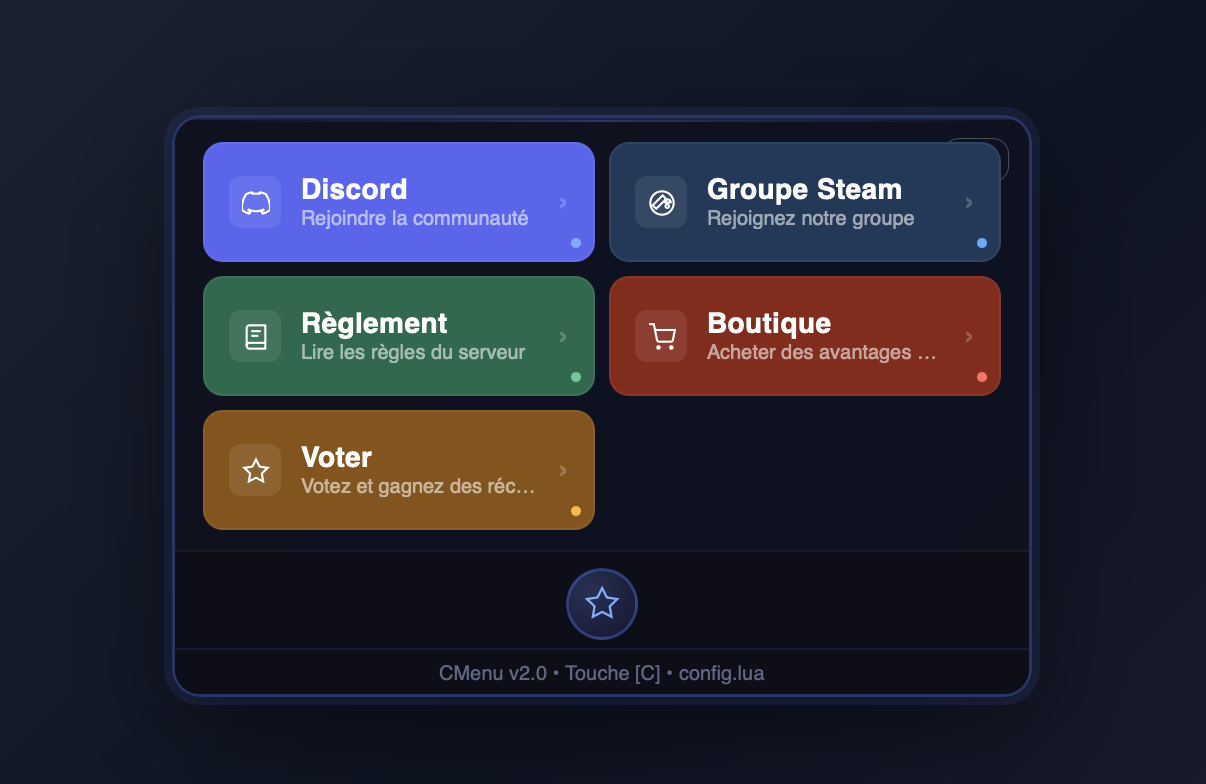Image resolution: width=1206 pixels, height=784 pixels.
Task: Click the 'Acheter des avantages …' subtitle
Action: [x=822, y=352]
